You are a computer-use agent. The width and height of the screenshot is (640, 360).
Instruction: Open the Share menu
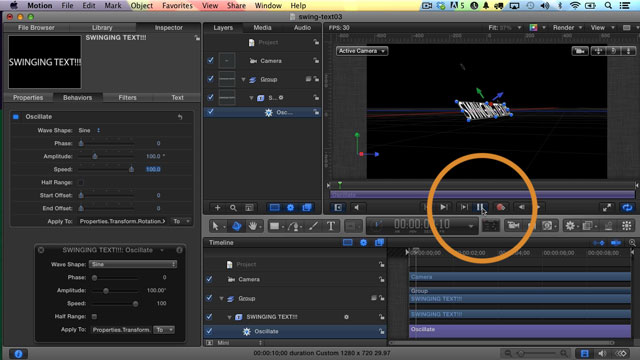[236, 6]
